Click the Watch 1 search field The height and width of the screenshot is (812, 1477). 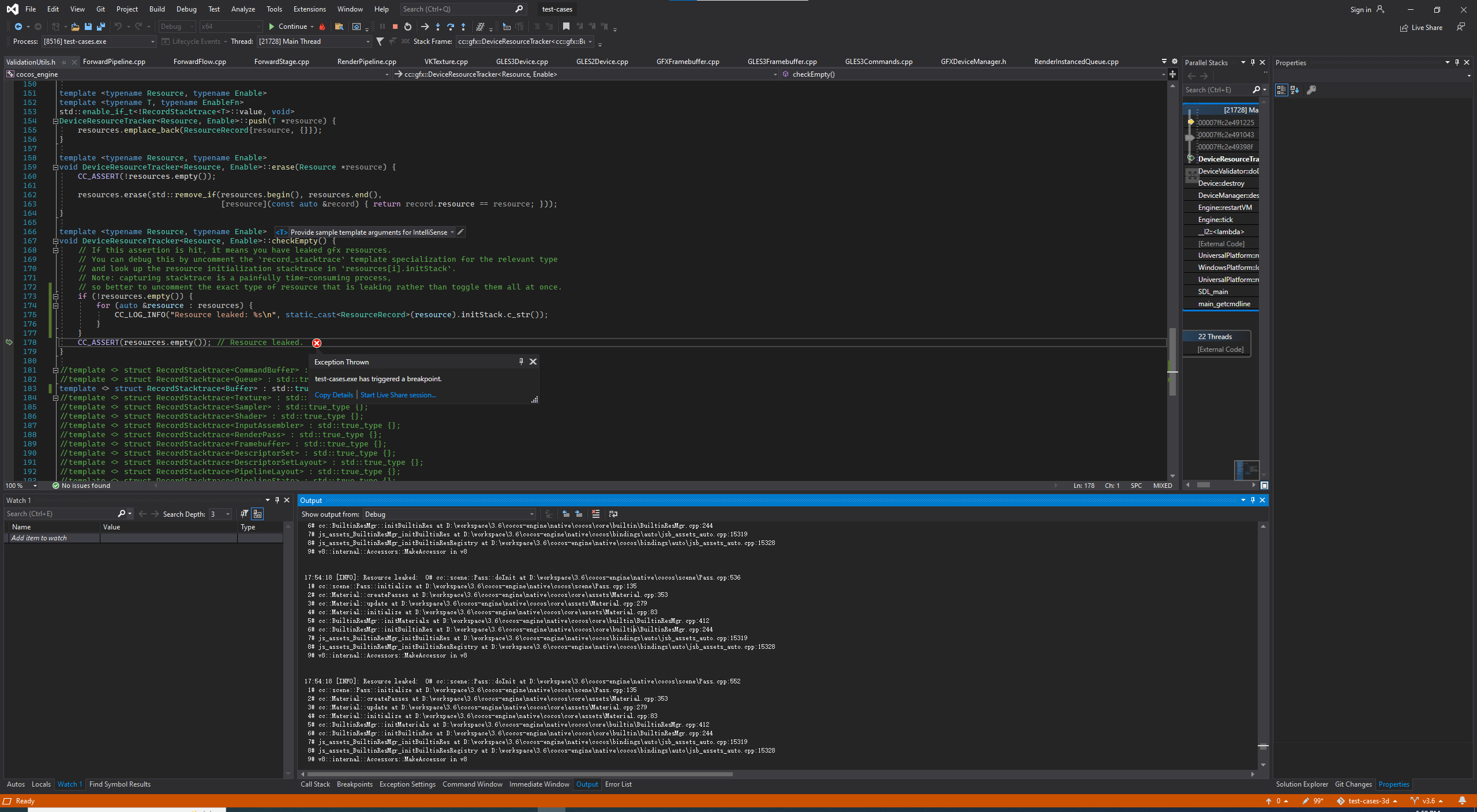pos(61,514)
